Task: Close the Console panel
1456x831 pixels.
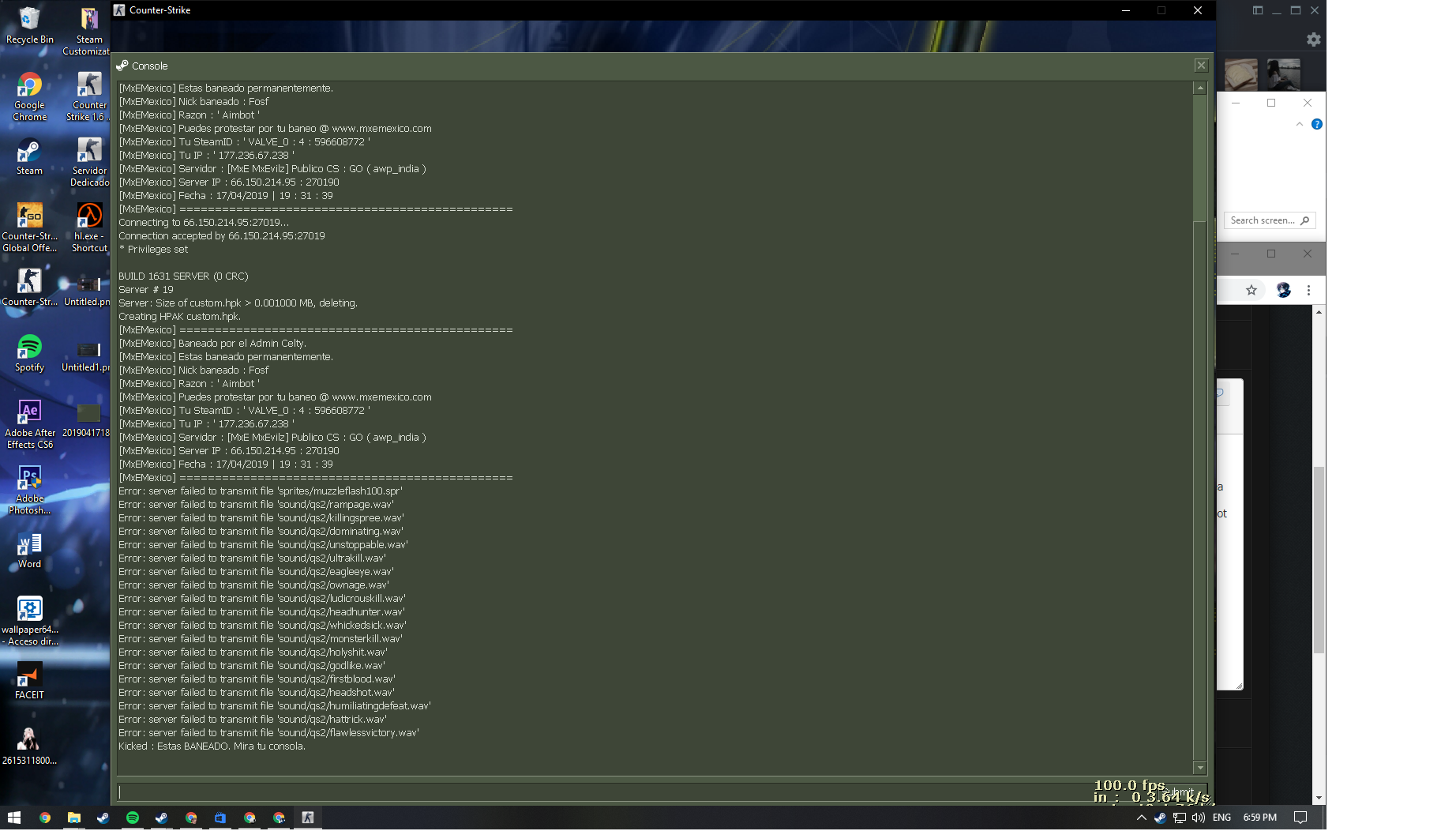Action: [x=1201, y=66]
